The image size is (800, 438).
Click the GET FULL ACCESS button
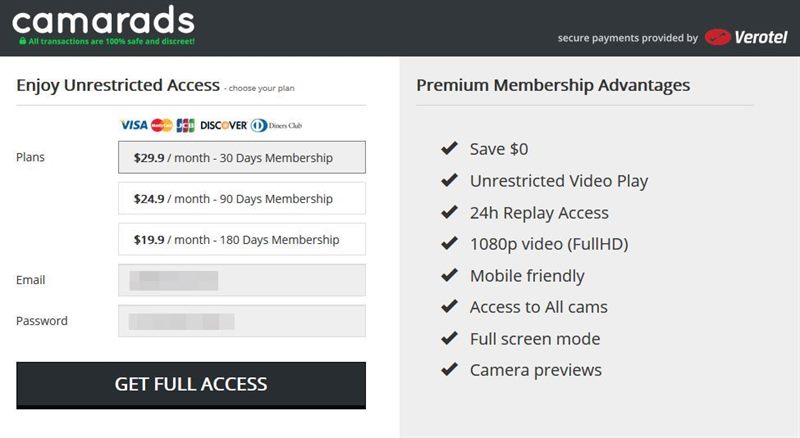pyautogui.click(x=191, y=385)
